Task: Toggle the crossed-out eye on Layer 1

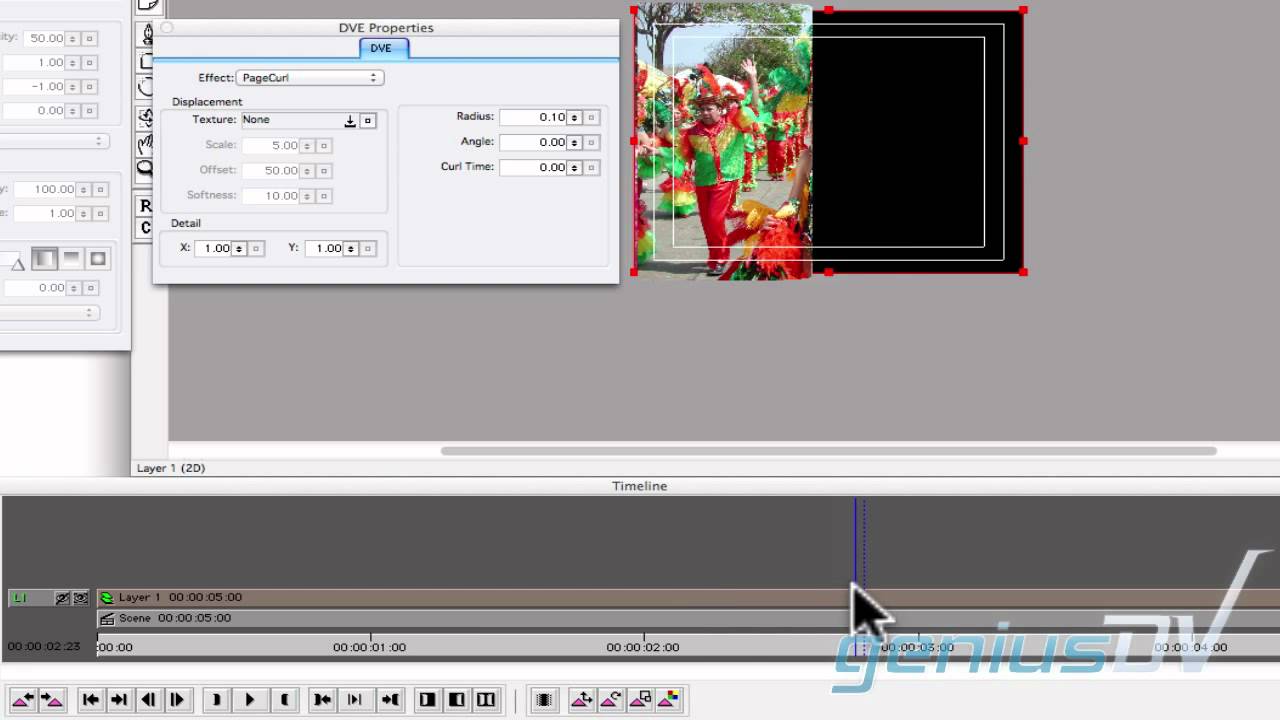Action: (x=62, y=598)
